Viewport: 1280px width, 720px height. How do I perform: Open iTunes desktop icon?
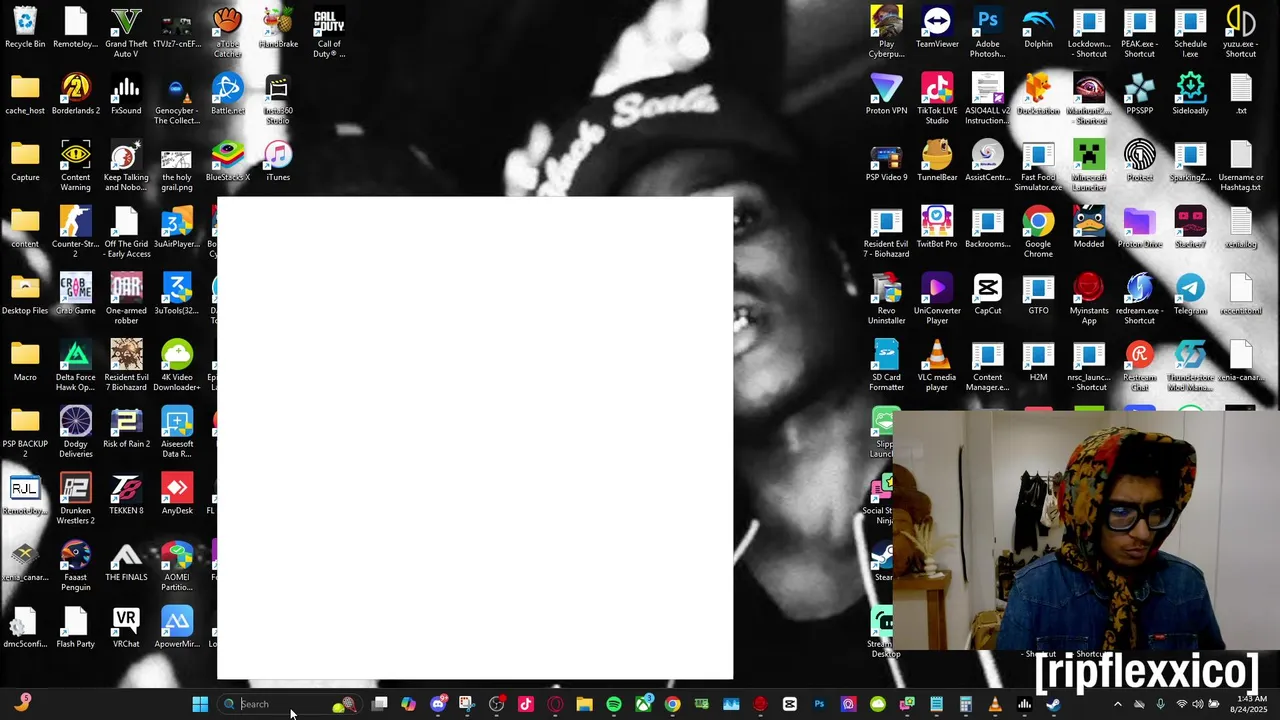[278, 162]
